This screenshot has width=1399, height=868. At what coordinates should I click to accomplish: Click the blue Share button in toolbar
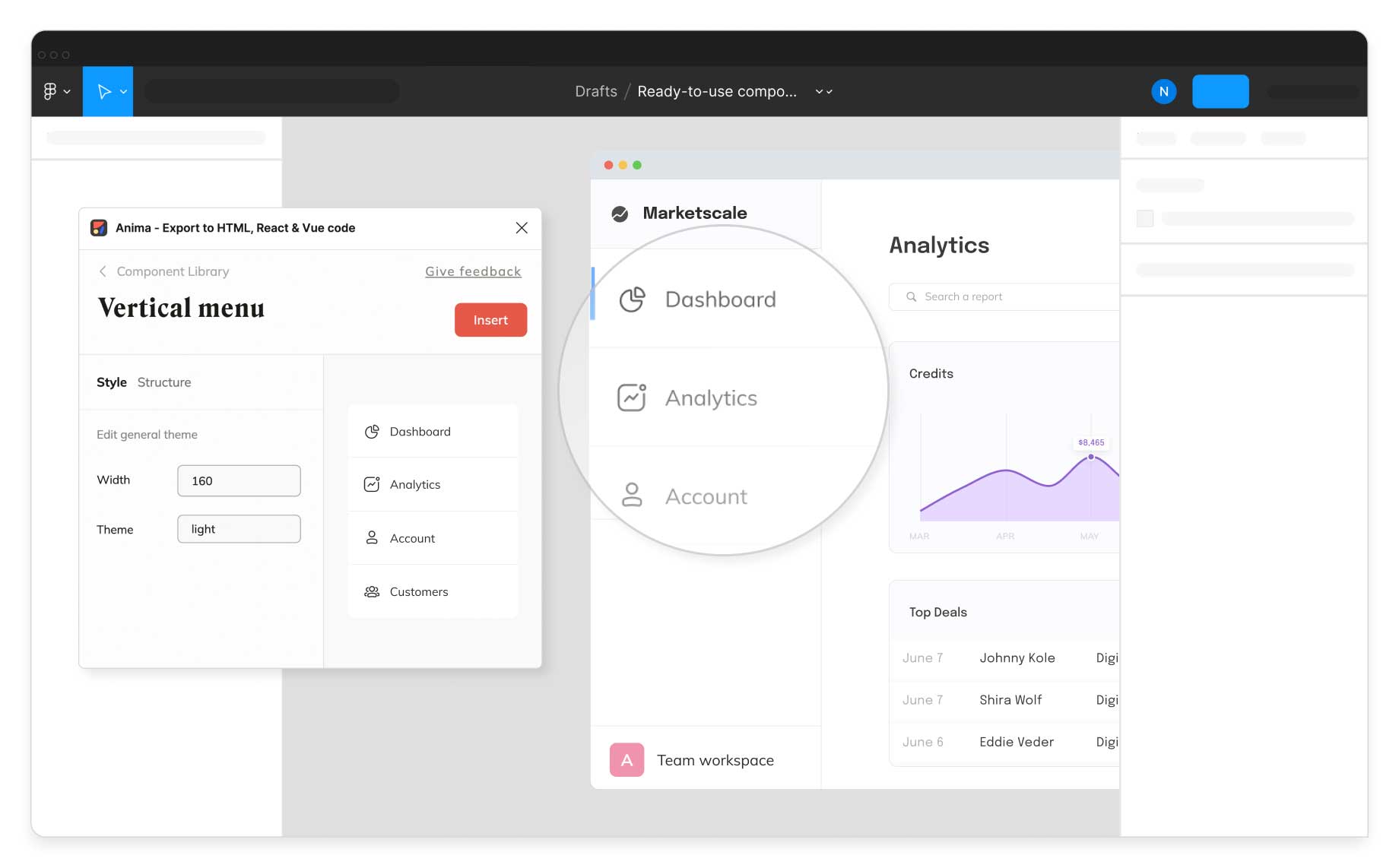coord(1220,91)
